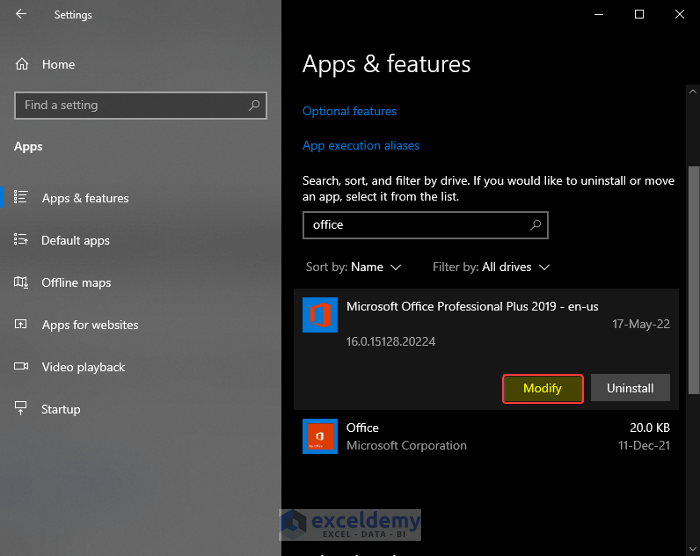The image size is (700, 556).
Task: Close the Settings window
Action: coord(679,14)
